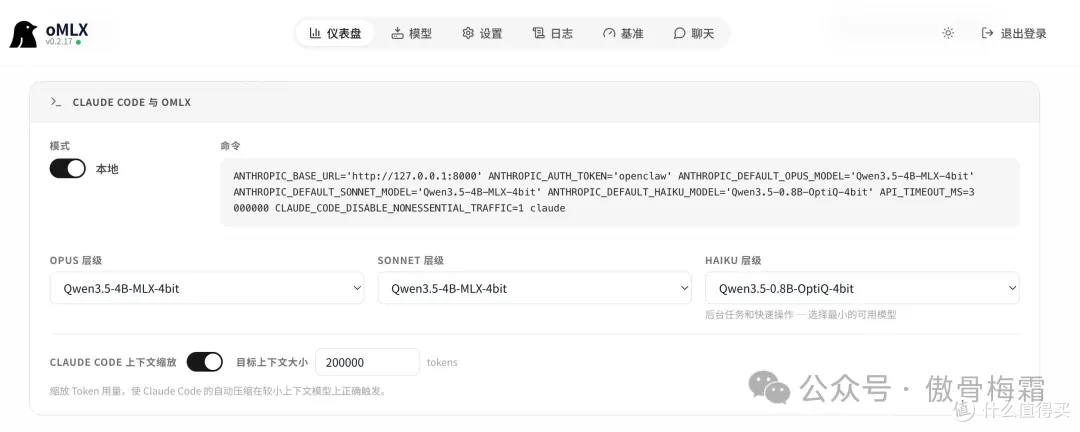This screenshot has height=432, width=1080.
Task: Toggle the CLAUDE CODE 上下文缩放 switch
Action: click(205, 362)
